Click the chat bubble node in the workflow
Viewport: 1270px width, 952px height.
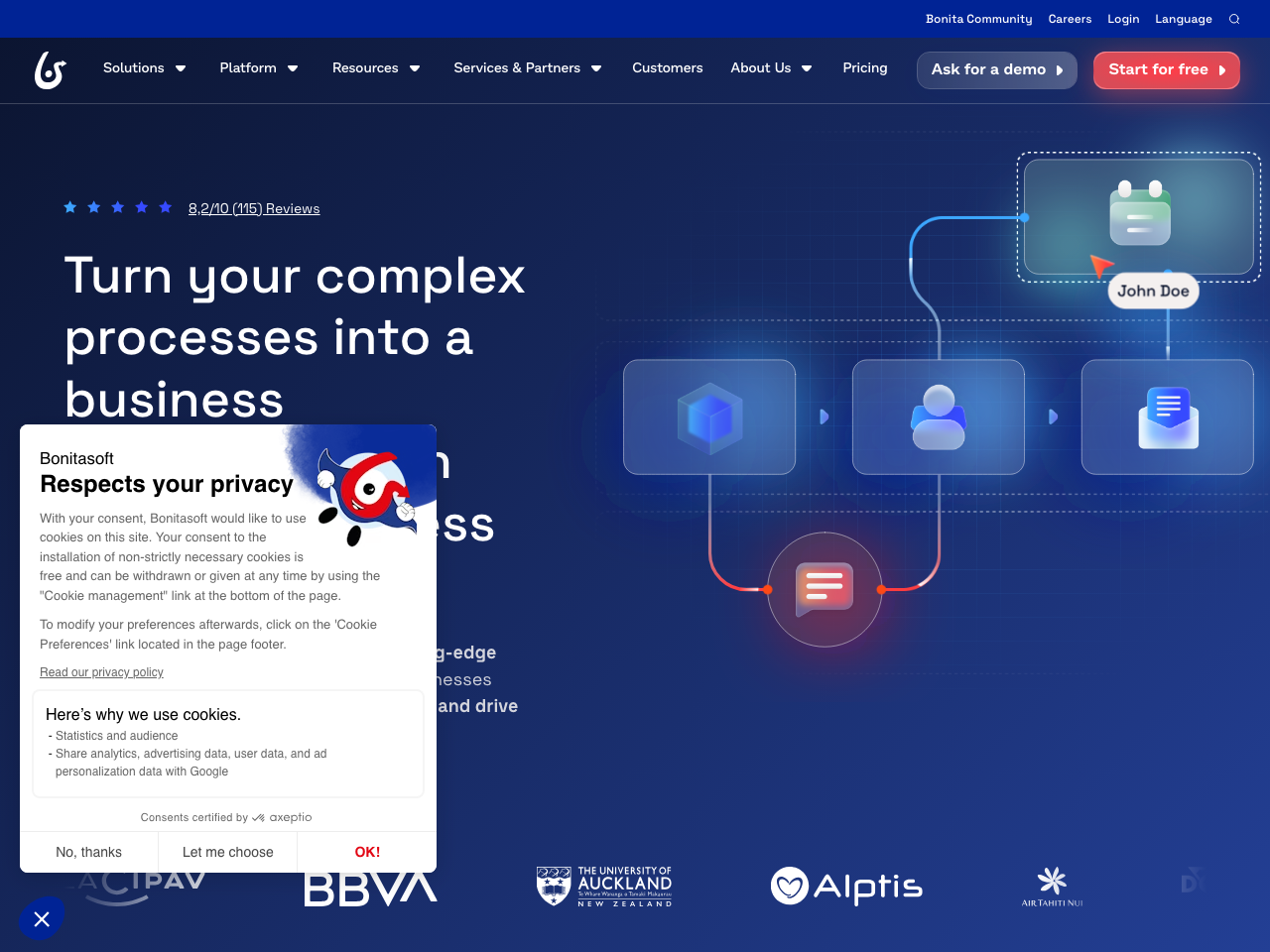[x=824, y=589]
